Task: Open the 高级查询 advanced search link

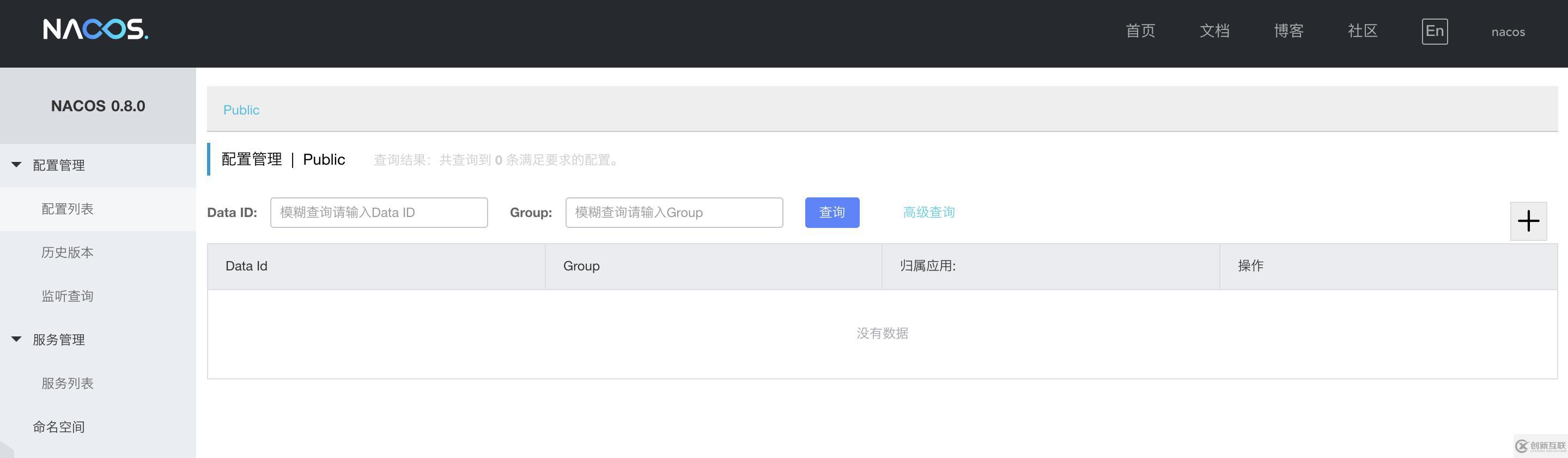Action: [928, 212]
